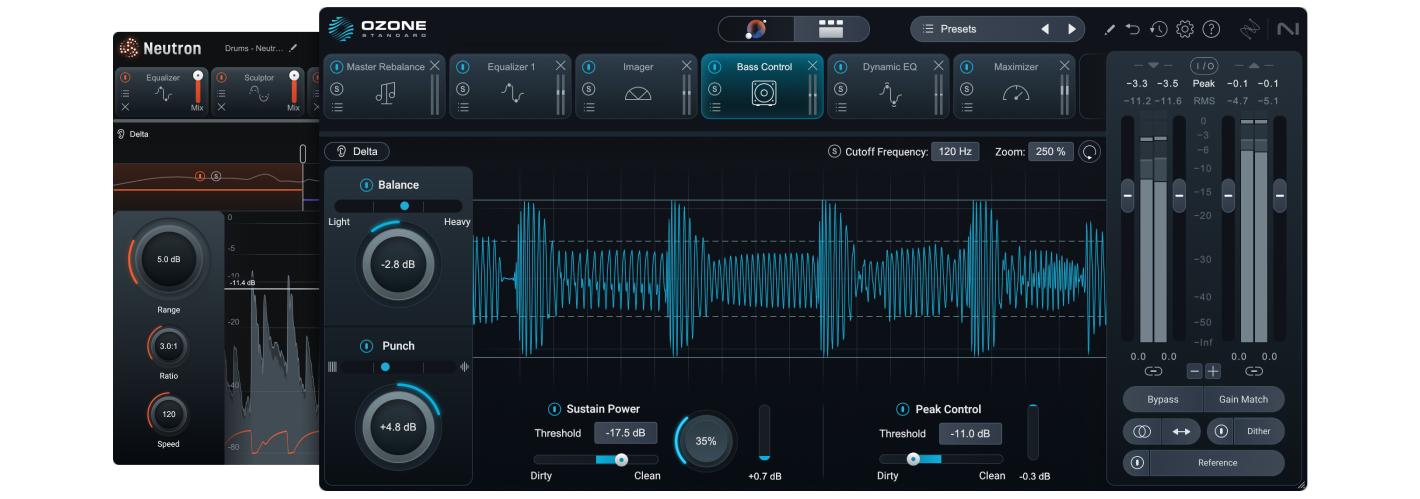Click the pencil edit icon in Ozone header

coord(1109,29)
